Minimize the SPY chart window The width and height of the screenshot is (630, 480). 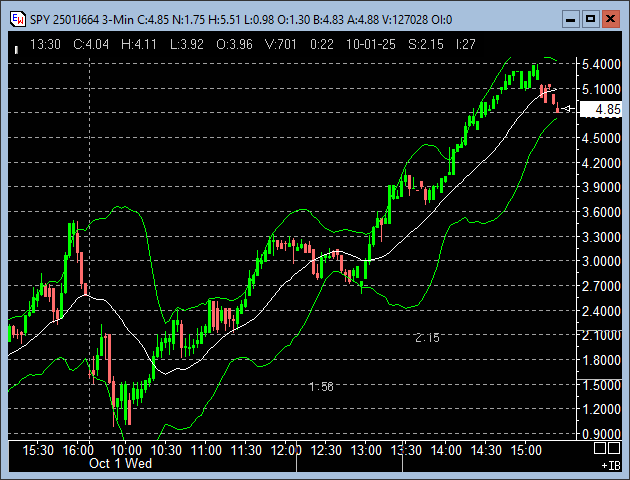[x=570, y=19]
